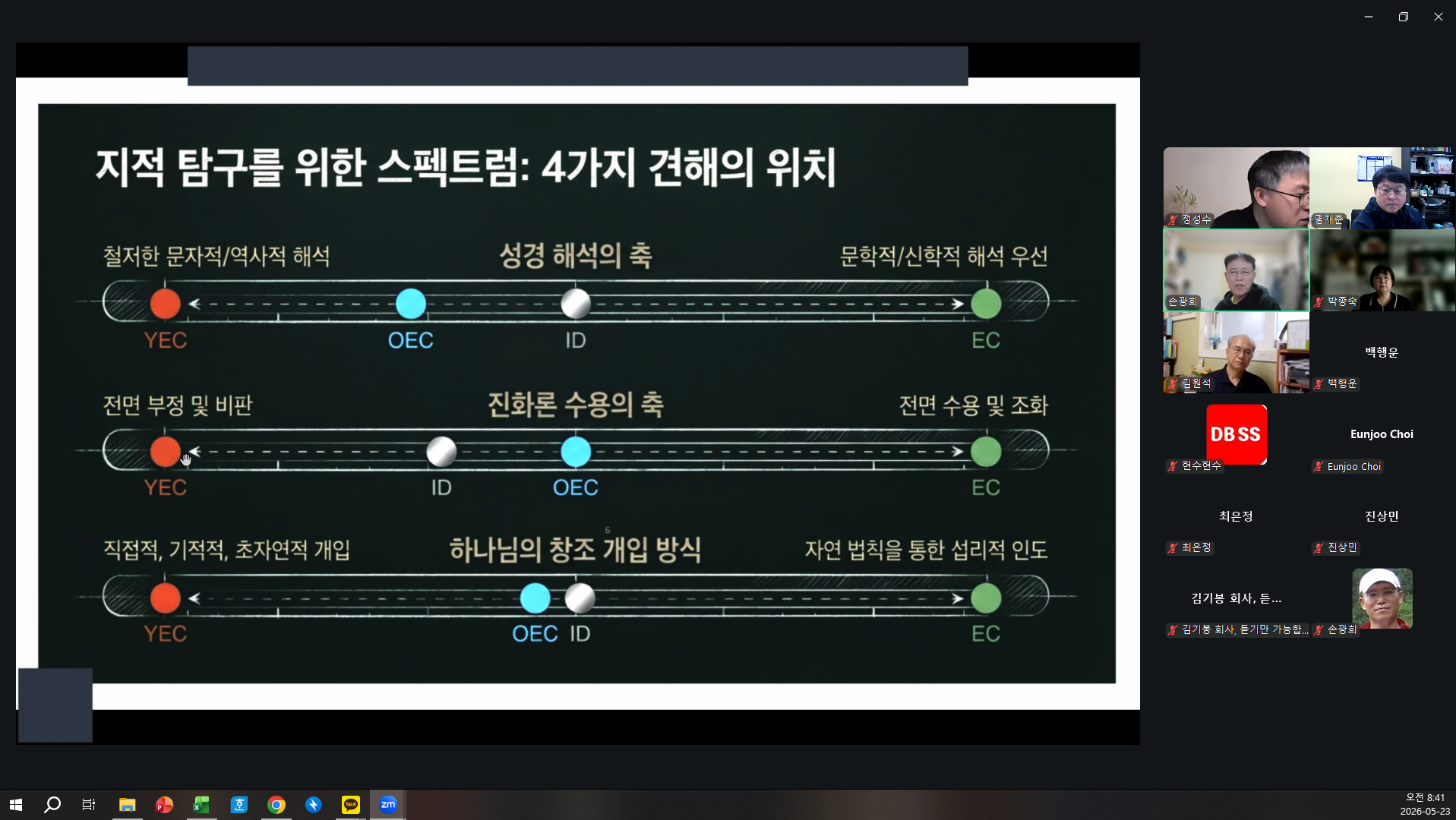Open the Windows Start menu
Screen dimensions: 1456x820
point(15,805)
